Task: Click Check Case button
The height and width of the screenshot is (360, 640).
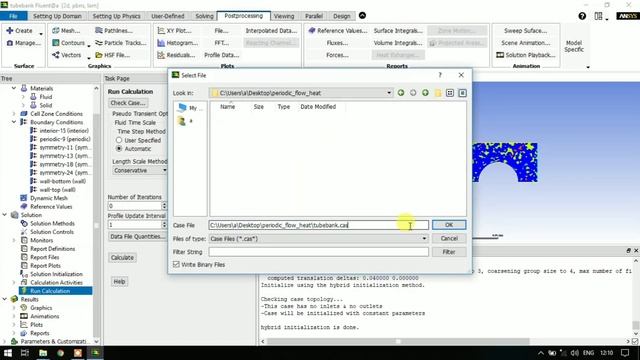Action: [x=128, y=103]
